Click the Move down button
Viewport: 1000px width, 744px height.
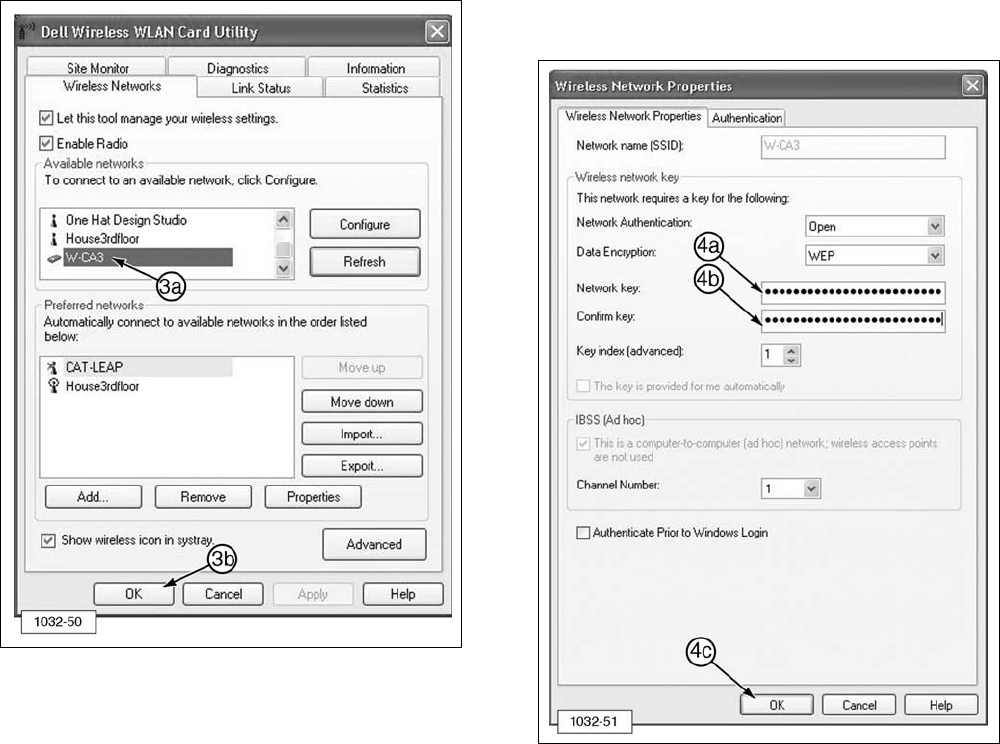click(x=362, y=402)
